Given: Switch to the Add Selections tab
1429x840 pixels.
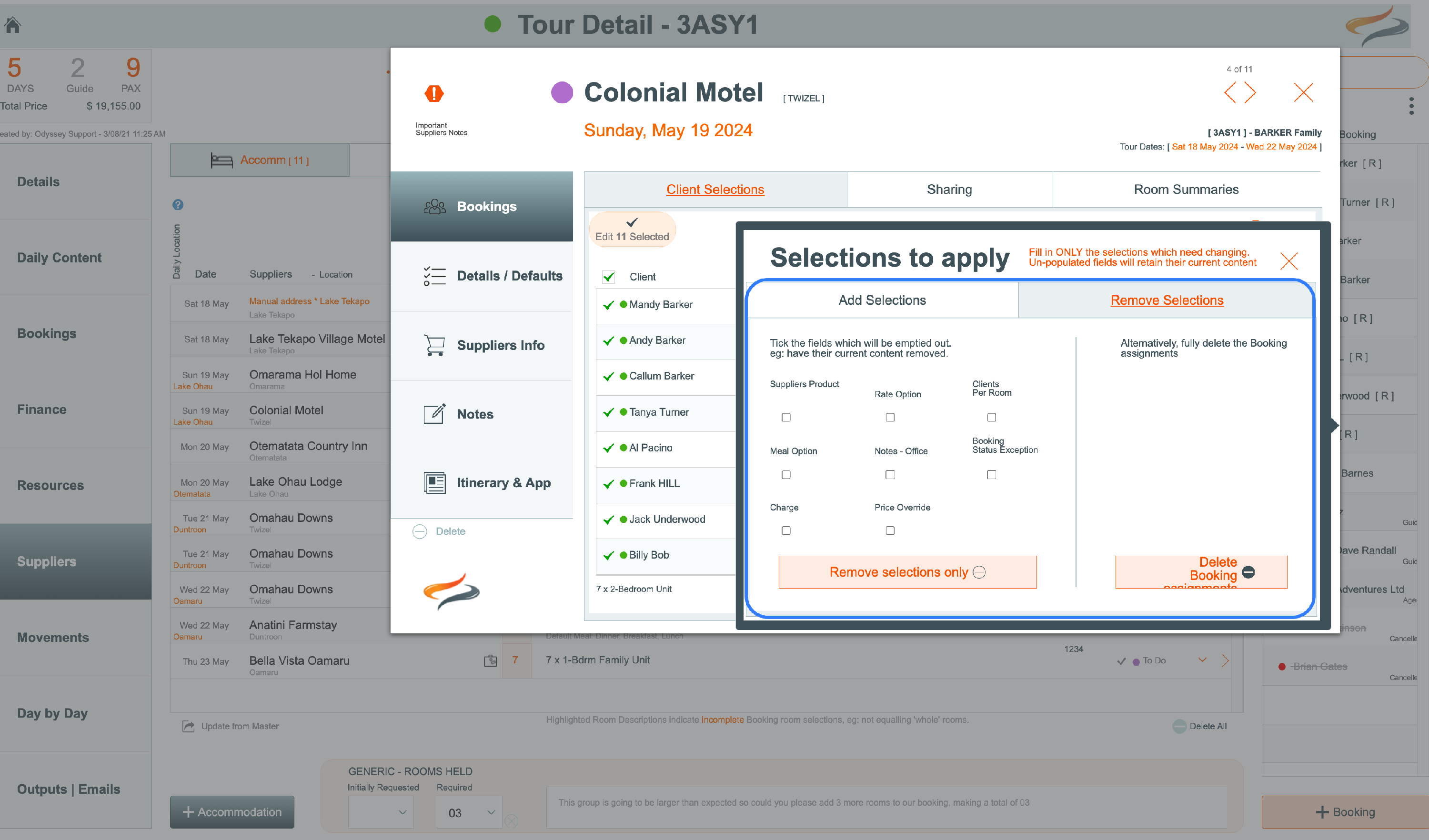Looking at the screenshot, I should (x=882, y=300).
